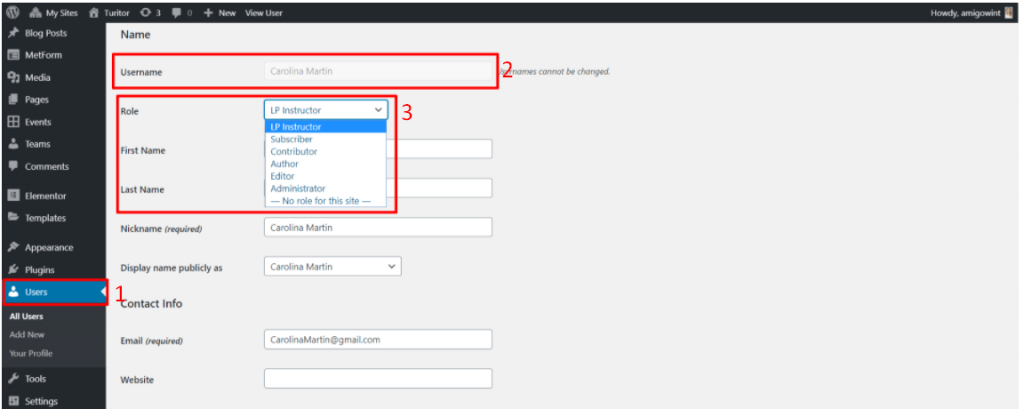The image size is (1024, 409).
Task: Click the Teams sidebar icon
Action: 13,144
